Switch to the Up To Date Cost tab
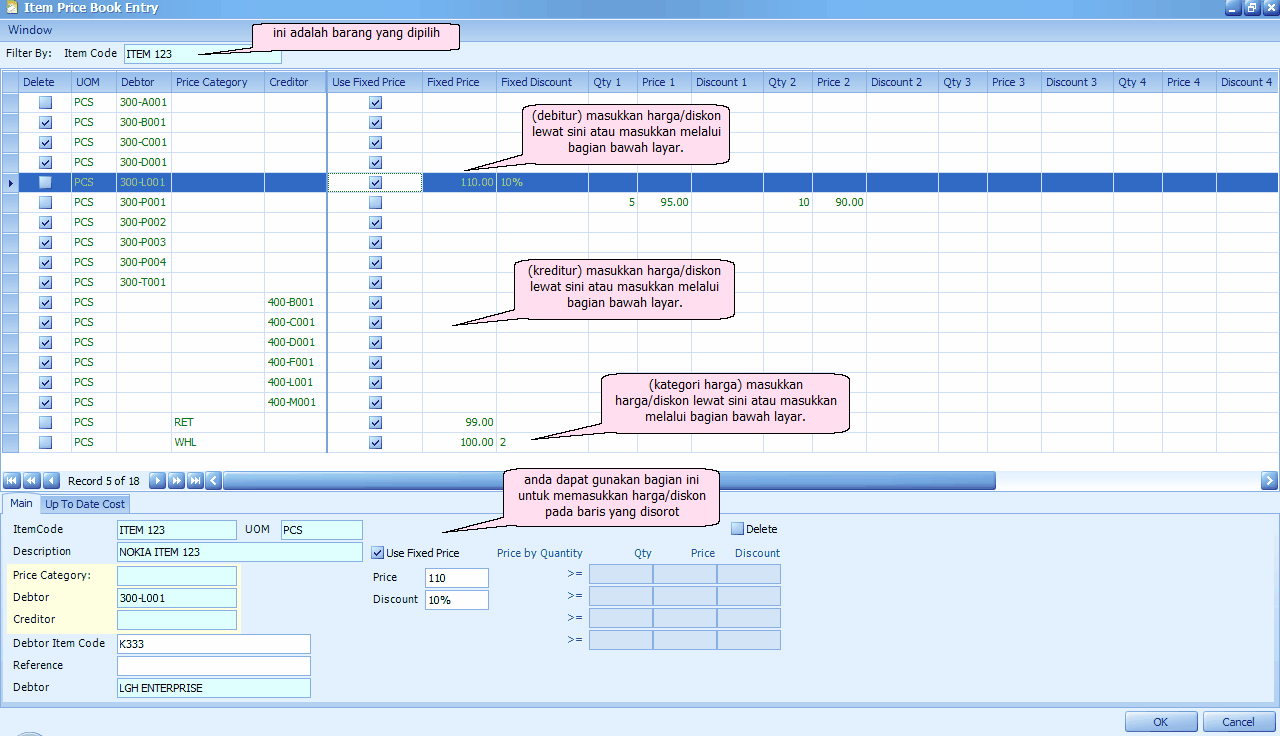This screenshot has height=738, width=1280. pyautogui.click(x=85, y=504)
